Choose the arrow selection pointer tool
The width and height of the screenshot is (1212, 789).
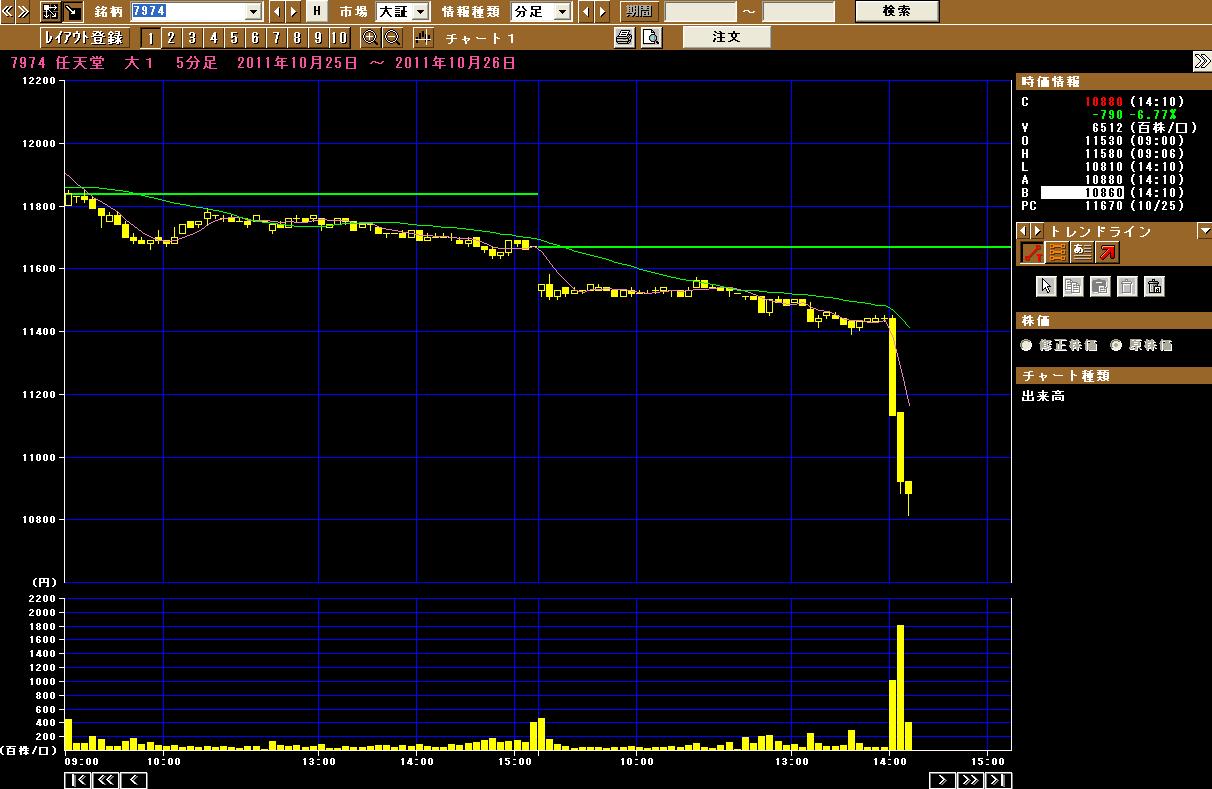(1046, 287)
